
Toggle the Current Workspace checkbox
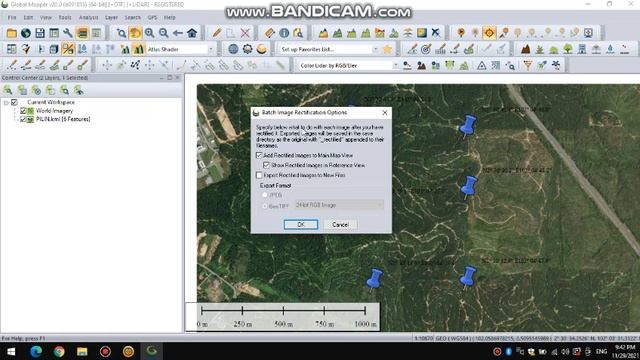(x=14, y=102)
